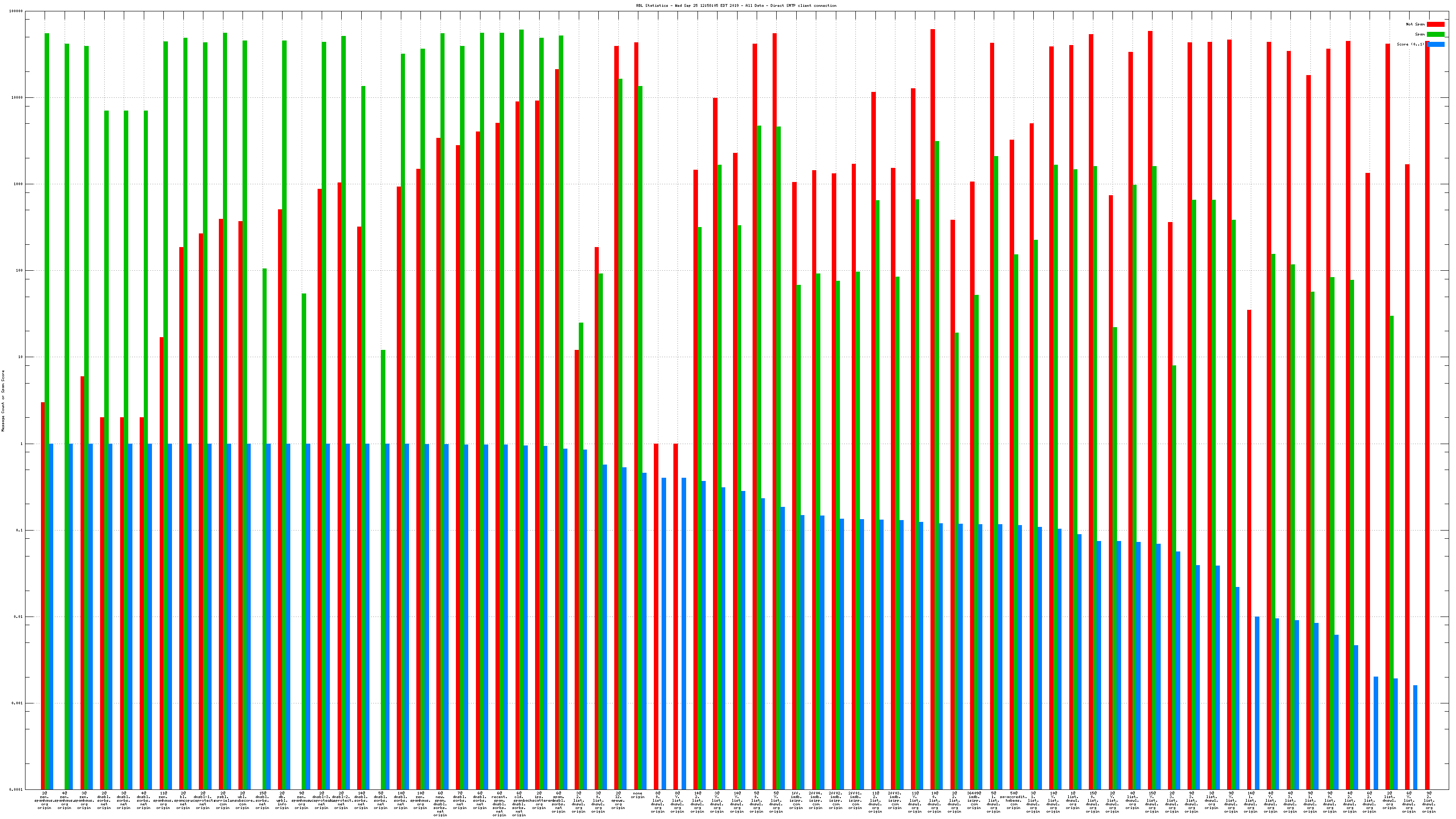The width and height of the screenshot is (1456, 819).
Task: Click the RBL Statistics chart title
Action: click(x=736, y=5)
